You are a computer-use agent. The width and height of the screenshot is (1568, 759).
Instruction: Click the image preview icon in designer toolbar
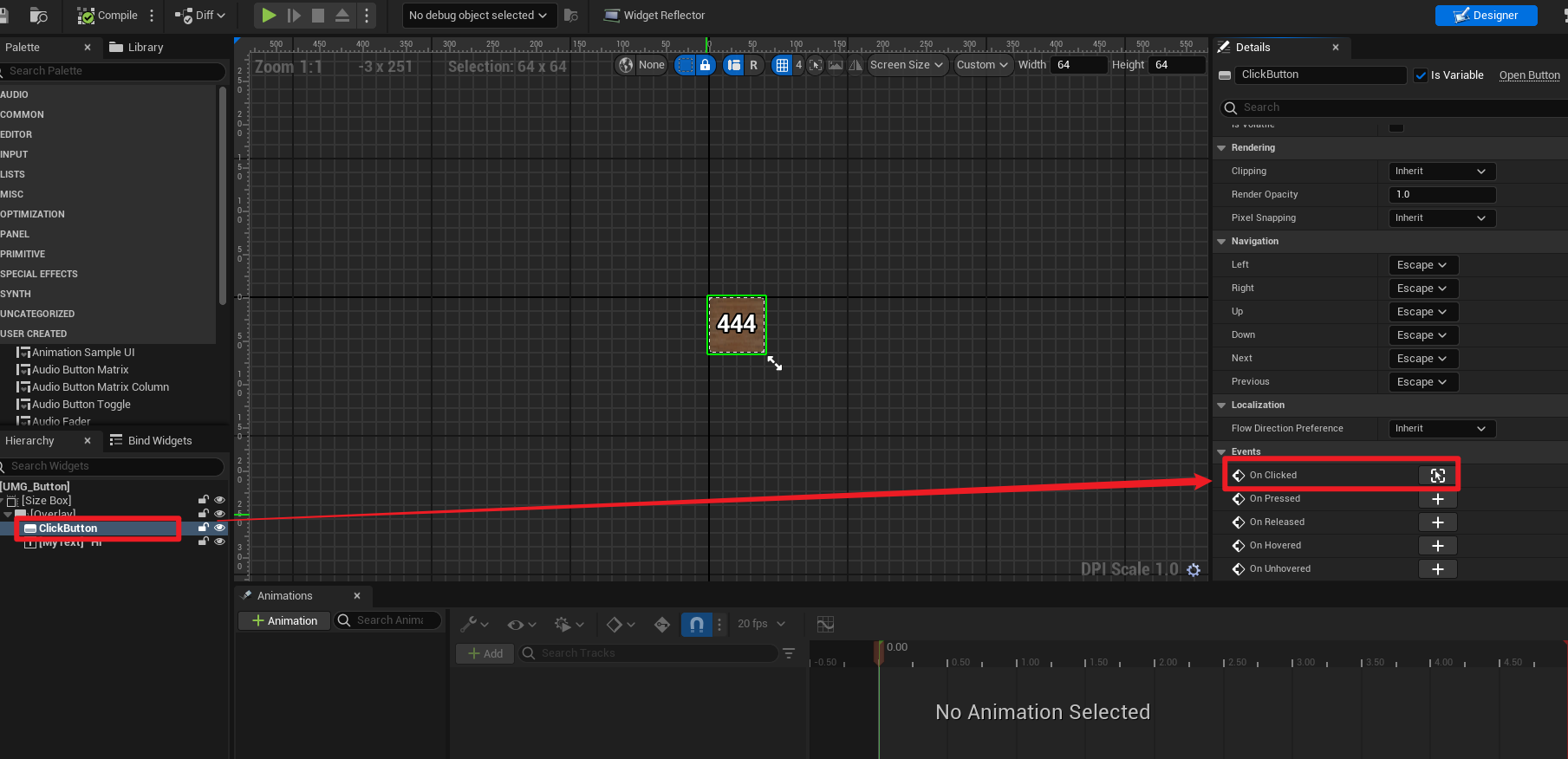click(836, 65)
